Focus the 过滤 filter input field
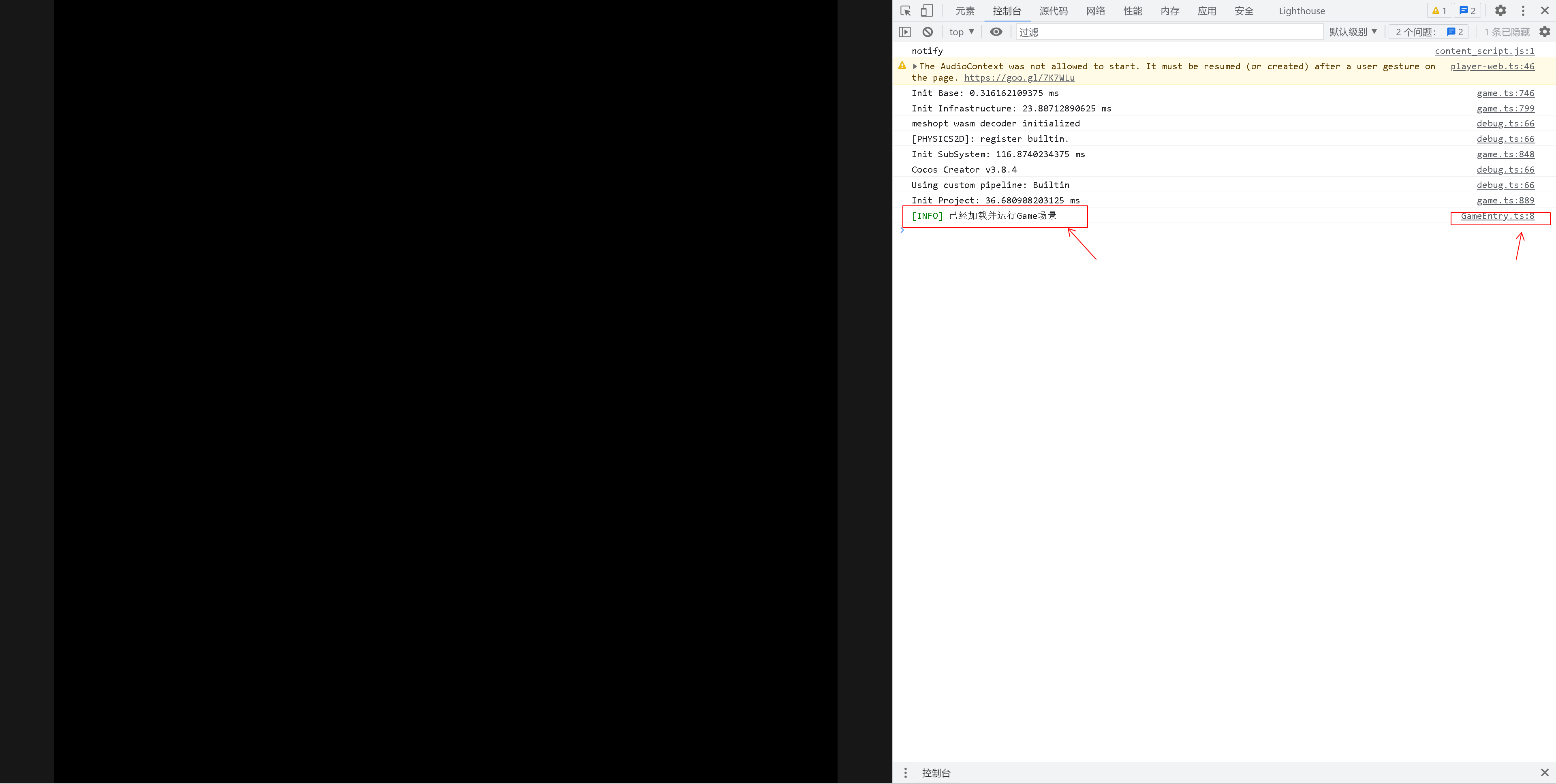The height and width of the screenshot is (784, 1556). (x=1169, y=32)
